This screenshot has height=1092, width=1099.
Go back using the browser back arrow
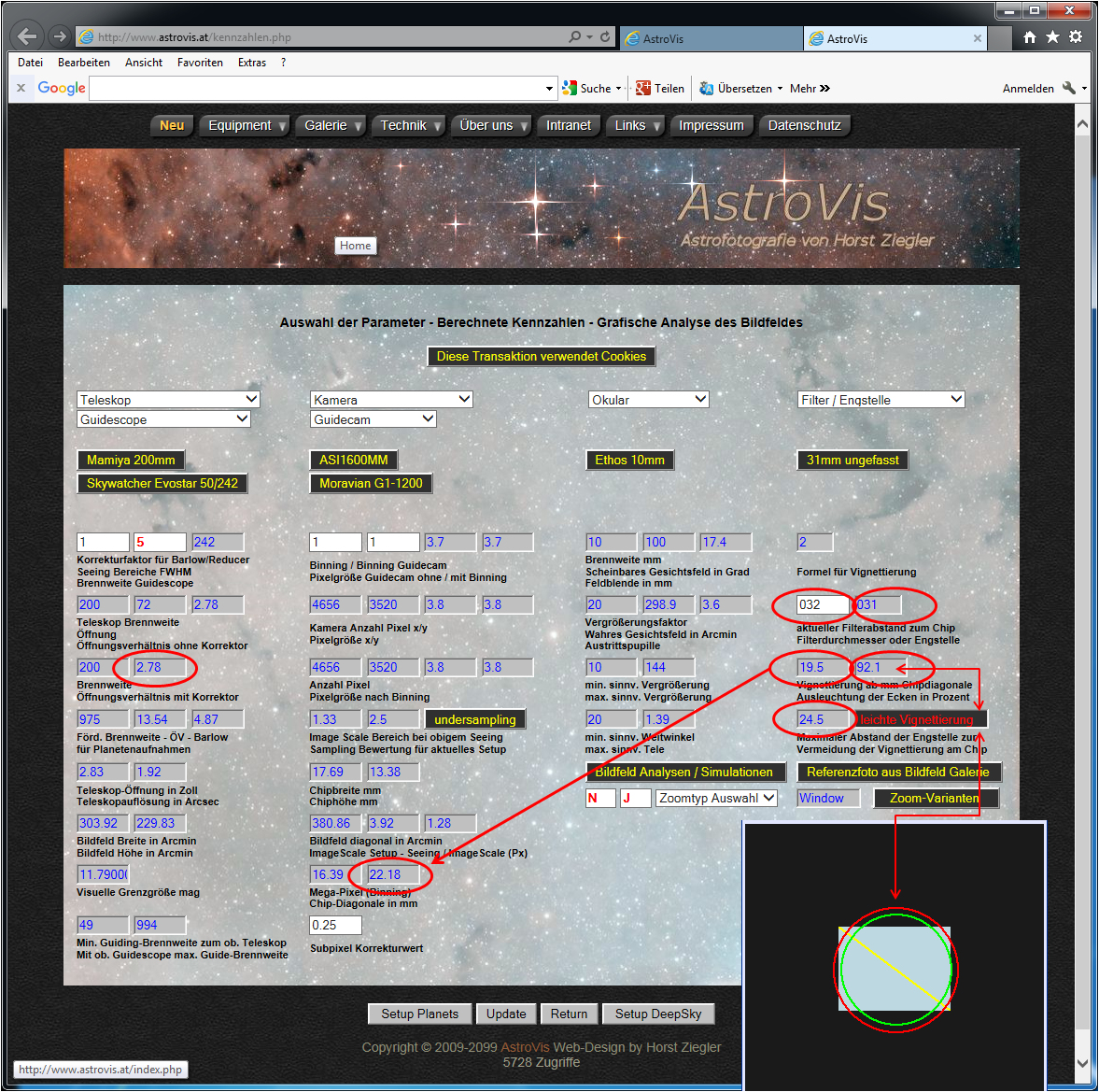pyautogui.click(x=27, y=35)
